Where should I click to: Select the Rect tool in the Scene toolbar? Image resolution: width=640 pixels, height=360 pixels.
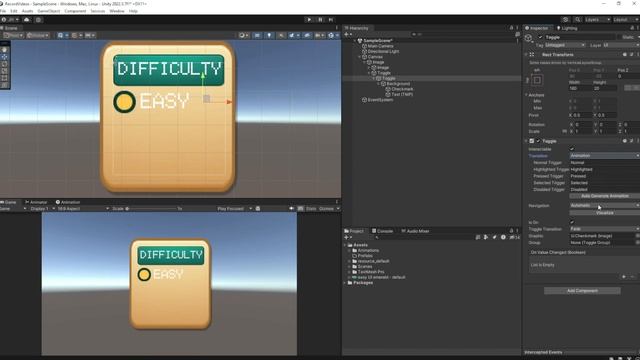click(x=4, y=78)
